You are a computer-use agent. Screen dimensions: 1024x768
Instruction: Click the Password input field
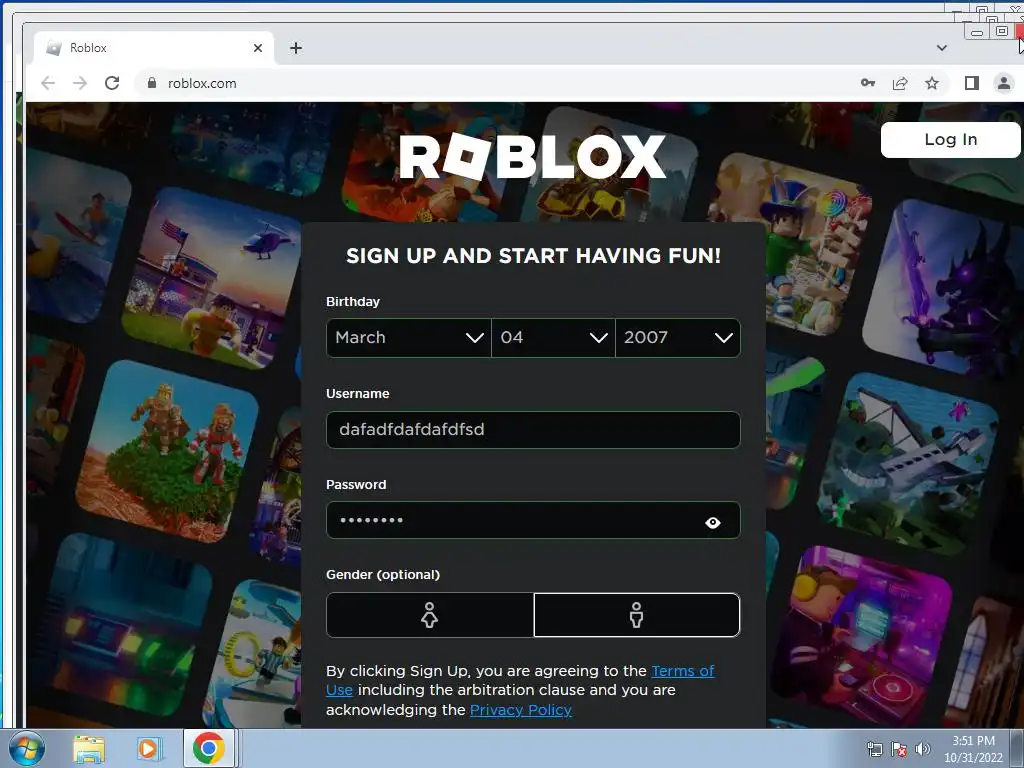tap(533, 520)
